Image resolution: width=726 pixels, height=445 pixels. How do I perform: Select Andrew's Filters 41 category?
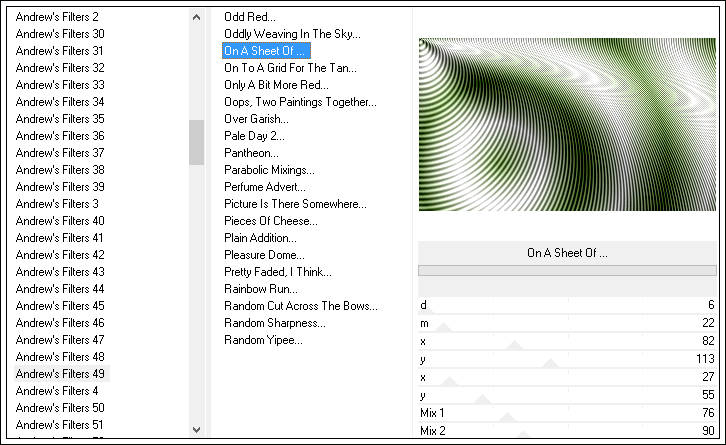[x=59, y=238]
